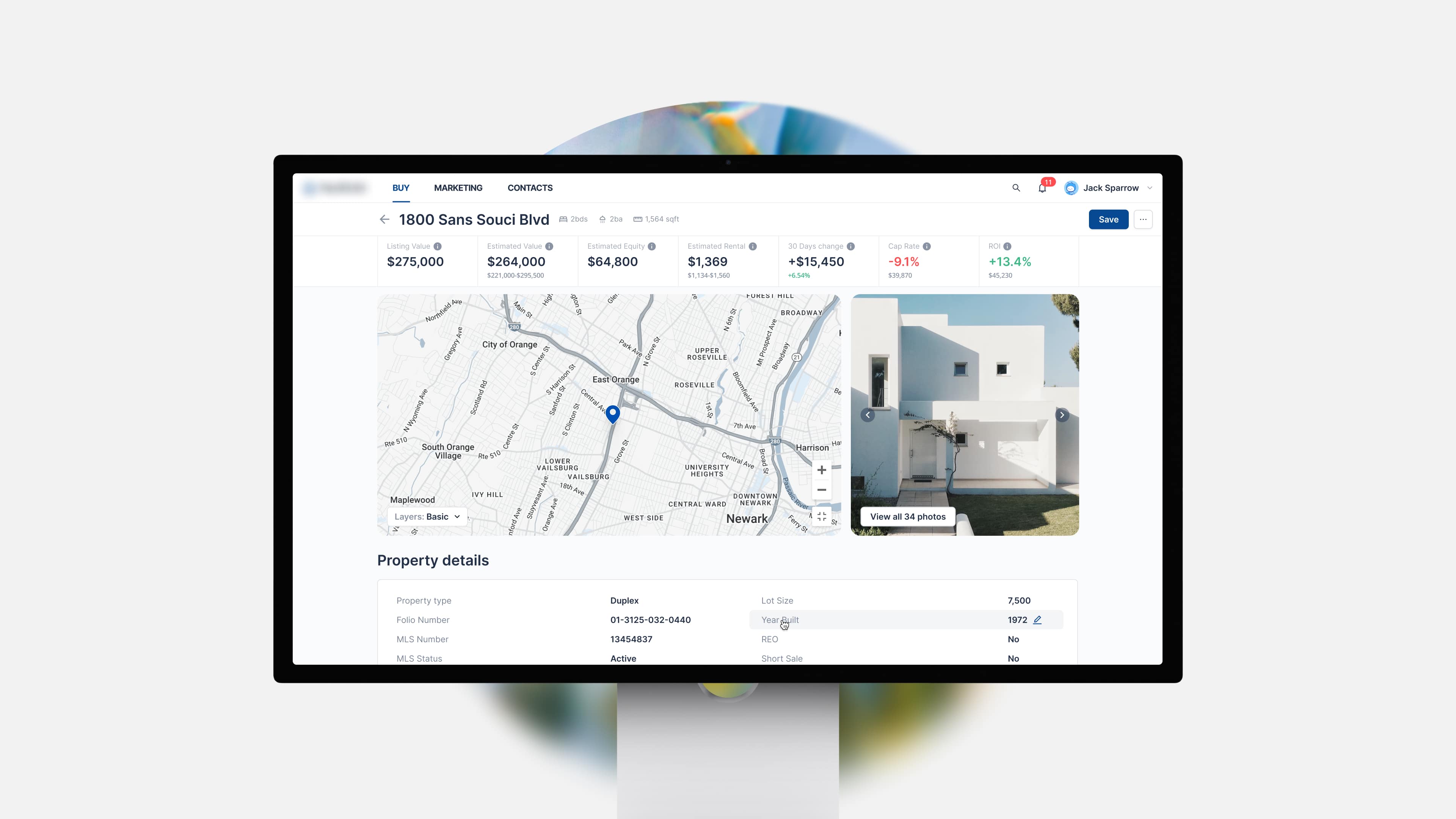Screen dimensions: 1456x819
Task: Click the Cap Rate info icon
Action: [x=926, y=246]
